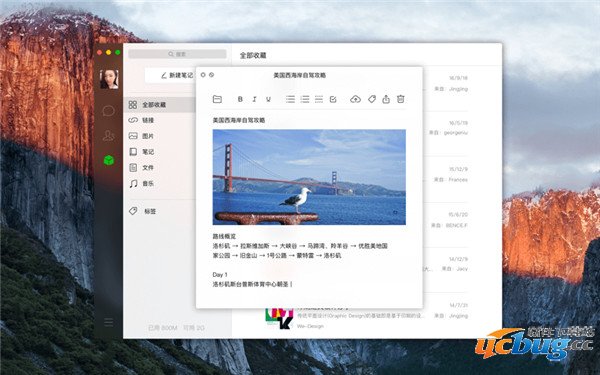Image resolution: width=600 pixels, height=375 pixels.
Task: Toggle italic formatting in note editor
Action: 254,99
